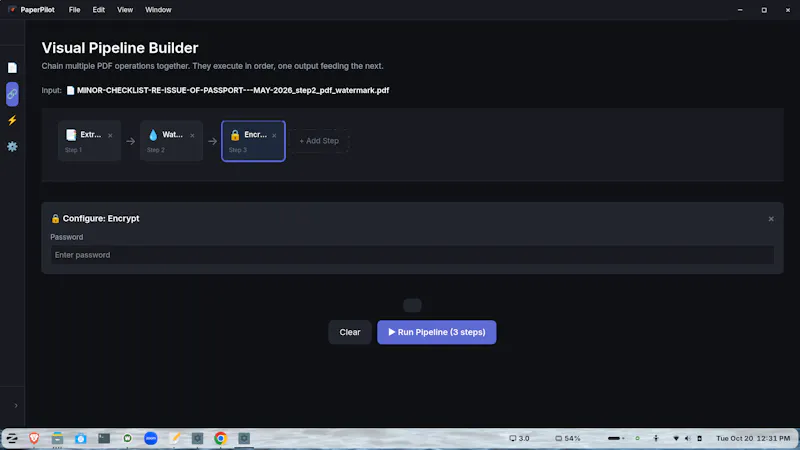Open Zoom from the taskbar
800x450 pixels.
point(151,438)
